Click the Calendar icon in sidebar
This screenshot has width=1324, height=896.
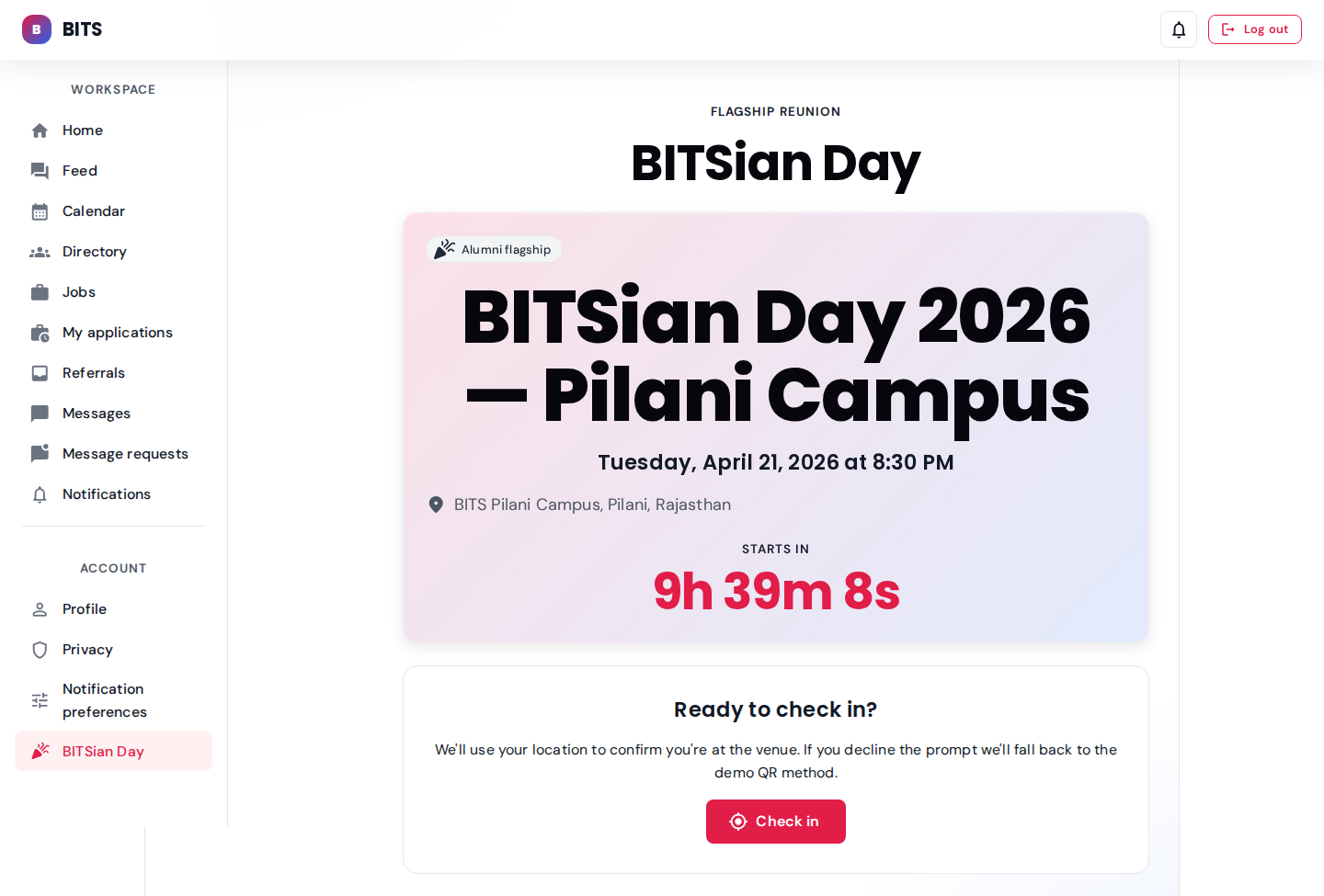pos(40,211)
